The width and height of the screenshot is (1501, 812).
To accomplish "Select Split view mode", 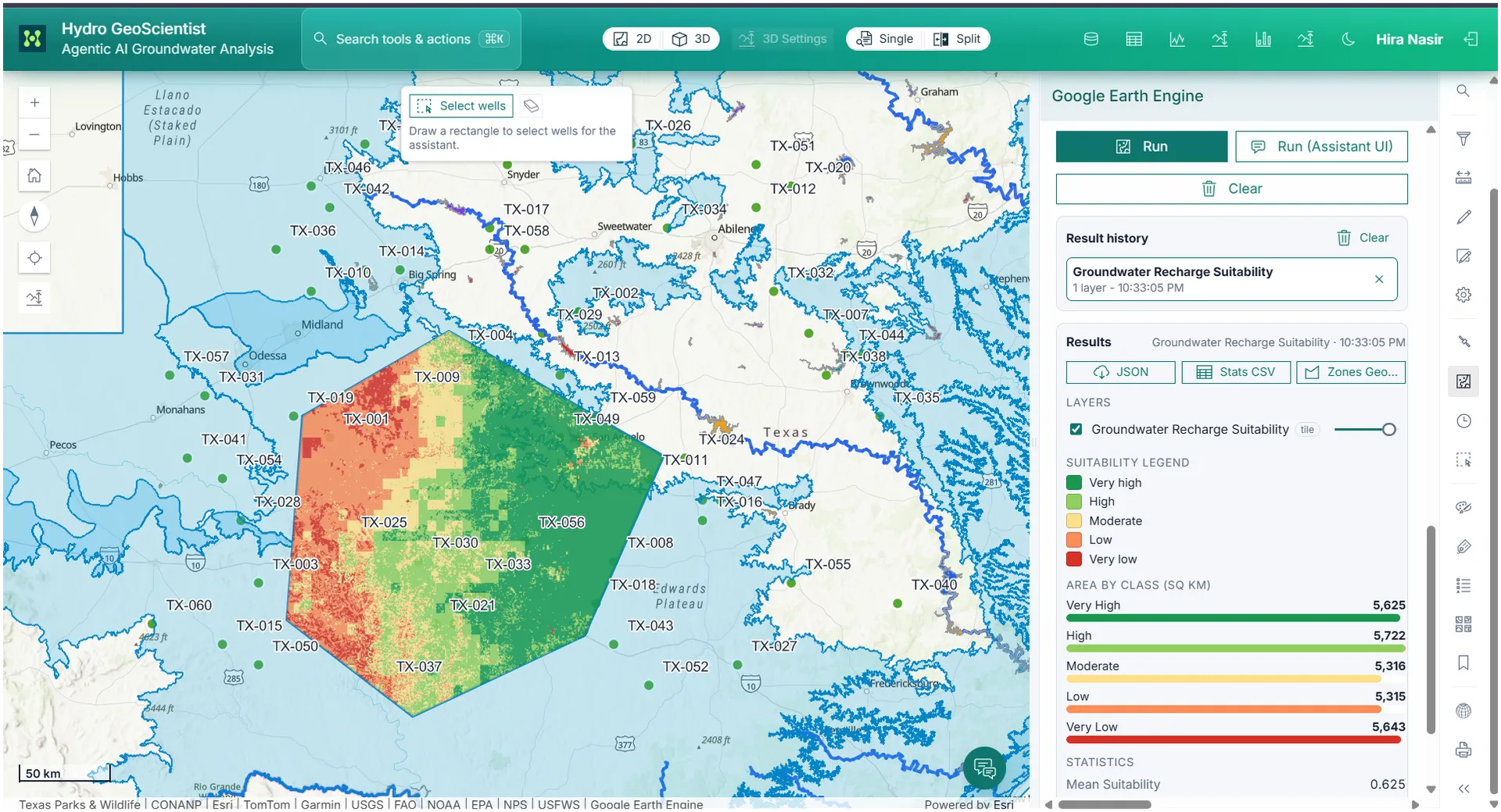I will [957, 39].
